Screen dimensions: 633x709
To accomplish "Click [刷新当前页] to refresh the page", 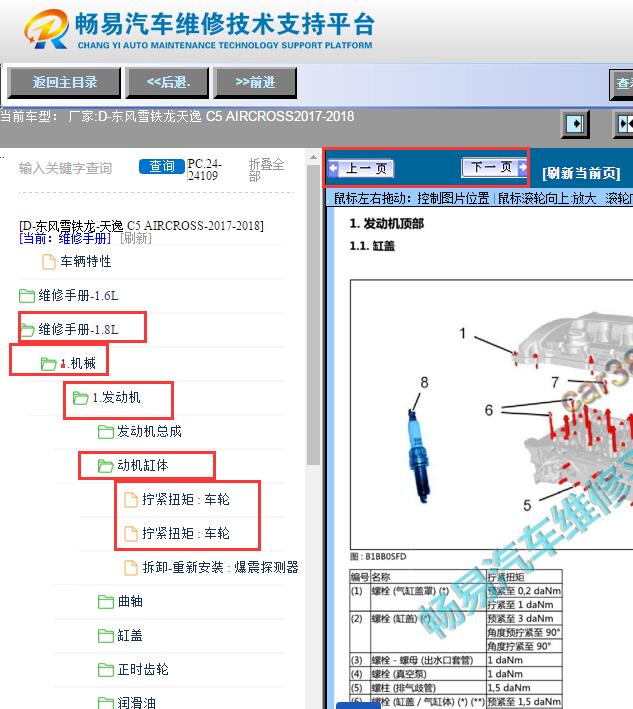I will (581, 173).
